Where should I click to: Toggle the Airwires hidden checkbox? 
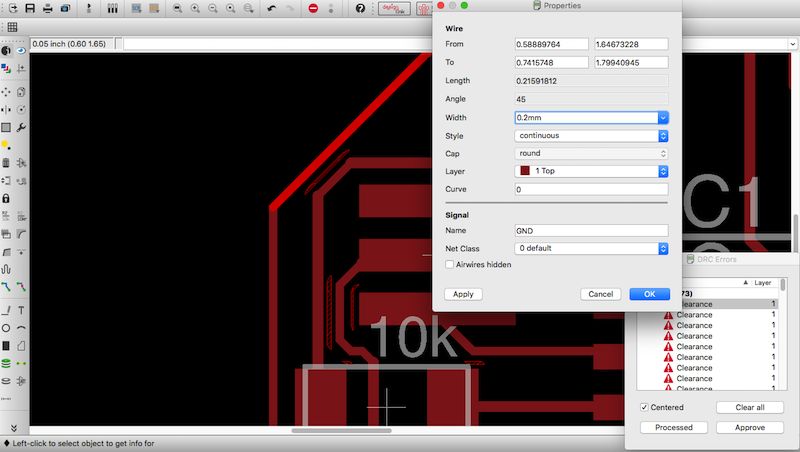pyautogui.click(x=449, y=264)
